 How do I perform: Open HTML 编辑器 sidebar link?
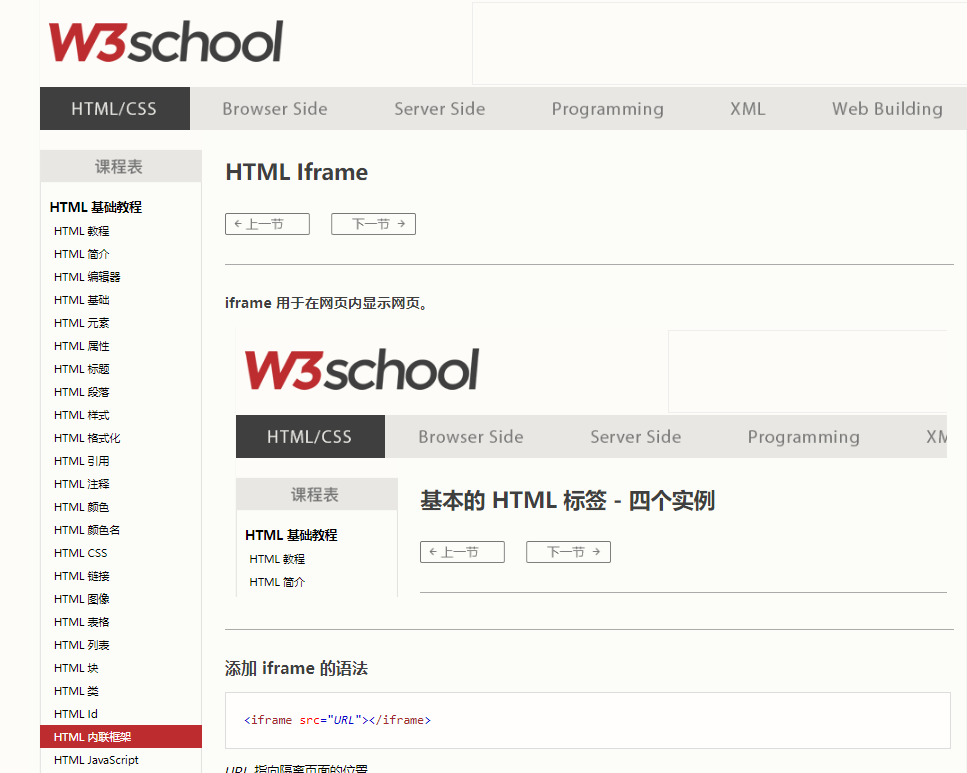tap(87, 277)
